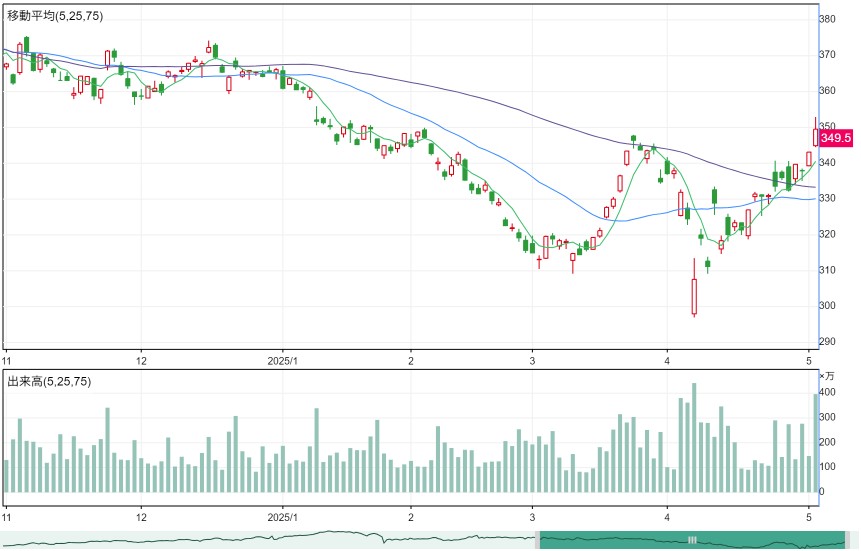Viewport: 861px width, 551px height.
Task: Click the unselected left portion of the navigator track
Action: (x=267, y=539)
